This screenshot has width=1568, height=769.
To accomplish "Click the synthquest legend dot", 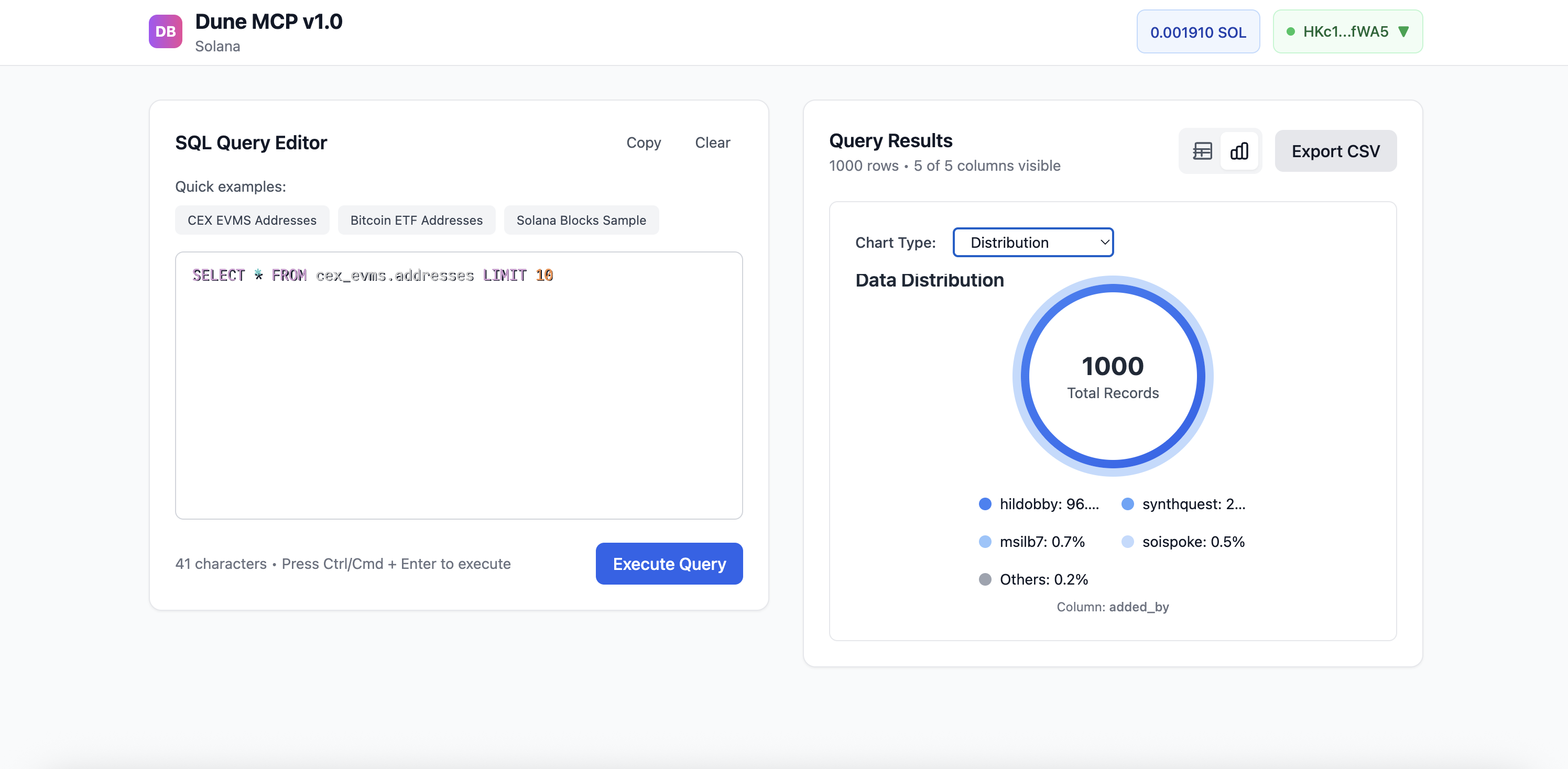I will (x=1127, y=504).
